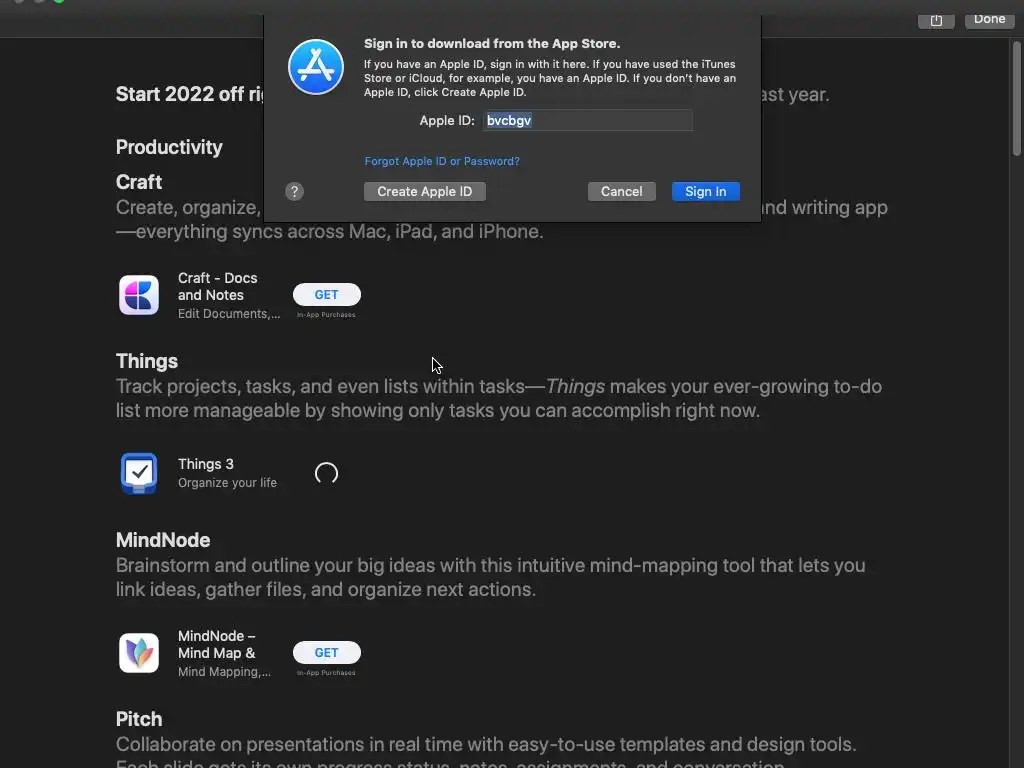Select the Craft - Docs and Notes title

point(217,286)
